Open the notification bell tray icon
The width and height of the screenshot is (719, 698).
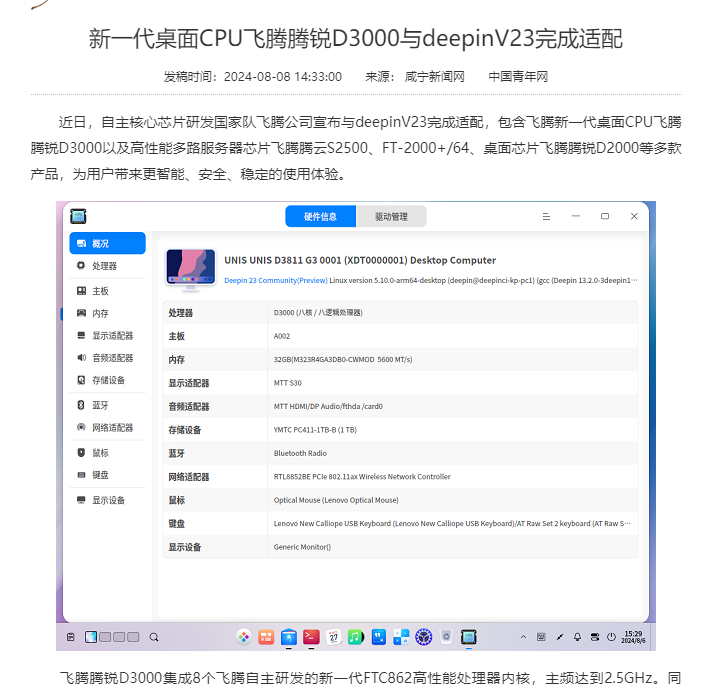577,637
